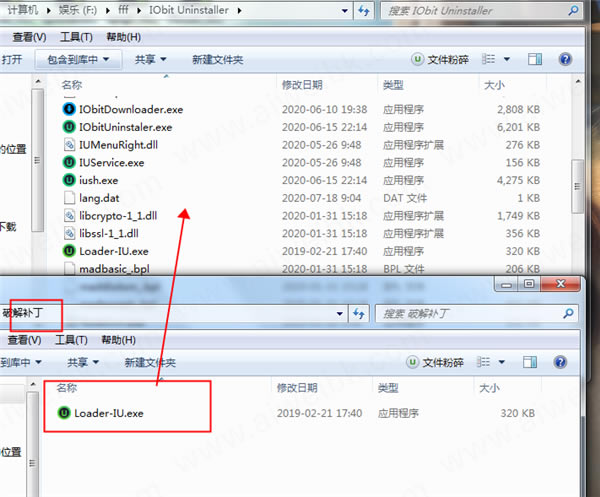Click 文件粉碎 shredder icon in bottom window

[x=412, y=362]
